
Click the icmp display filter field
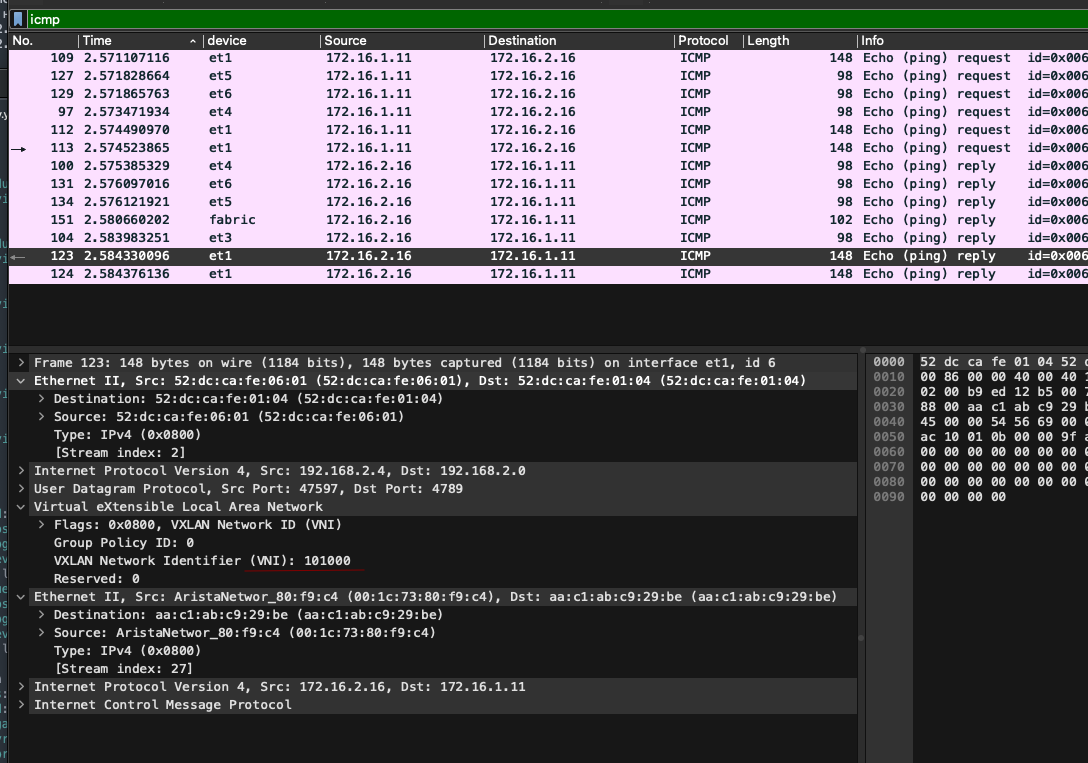[500, 19]
